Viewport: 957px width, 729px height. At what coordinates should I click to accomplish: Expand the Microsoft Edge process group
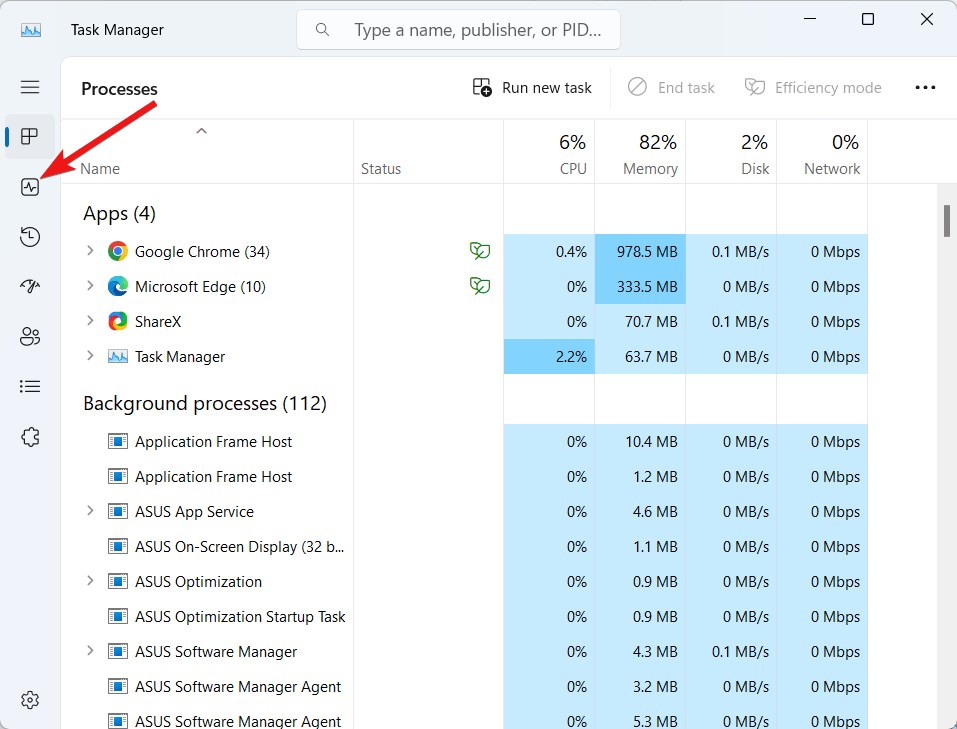click(90, 286)
